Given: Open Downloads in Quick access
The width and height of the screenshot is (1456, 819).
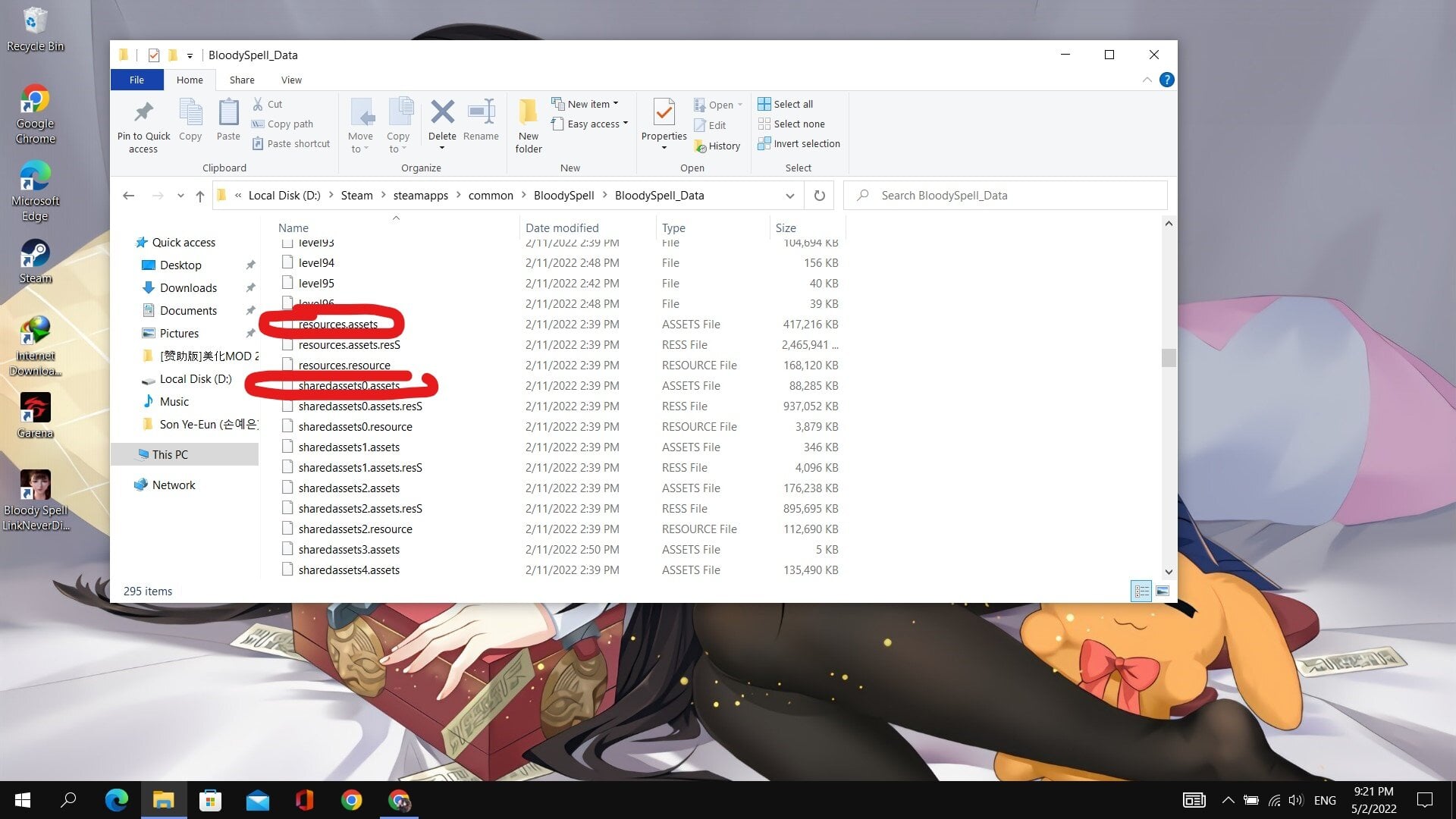Looking at the screenshot, I should coord(188,287).
